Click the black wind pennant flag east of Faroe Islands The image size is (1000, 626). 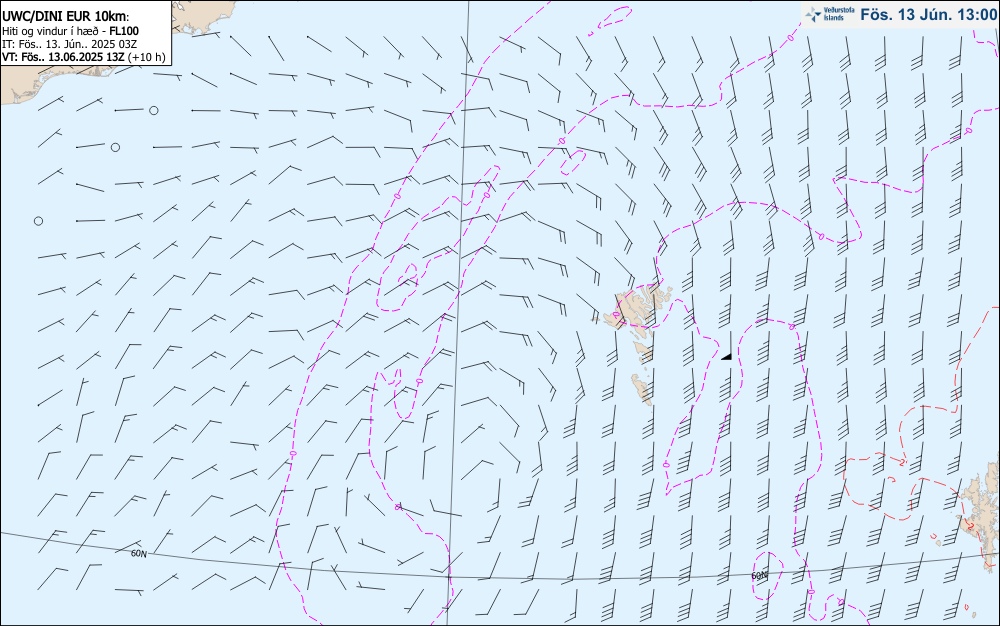(726, 356)
